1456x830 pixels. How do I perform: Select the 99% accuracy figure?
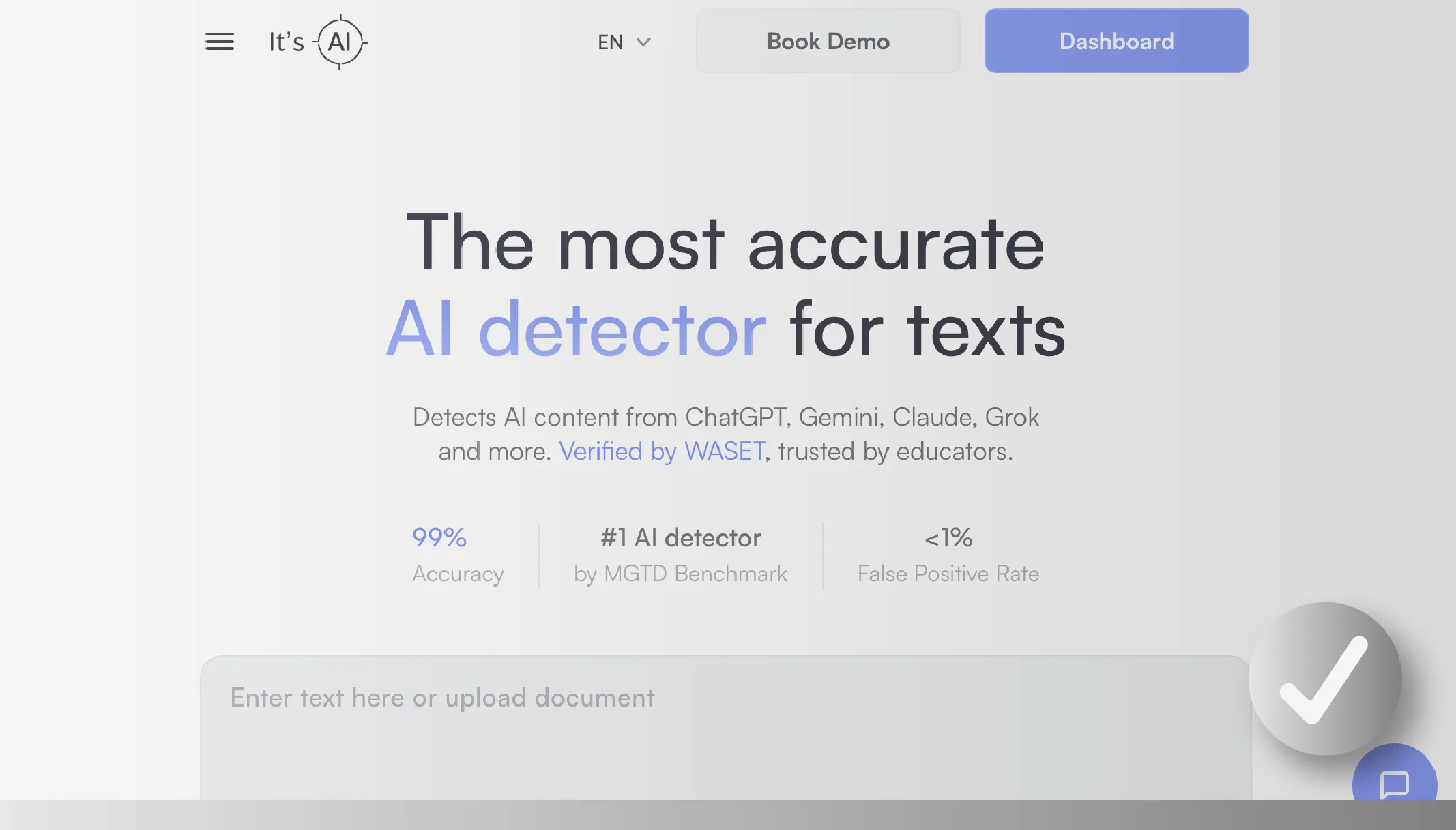point(439,537)
